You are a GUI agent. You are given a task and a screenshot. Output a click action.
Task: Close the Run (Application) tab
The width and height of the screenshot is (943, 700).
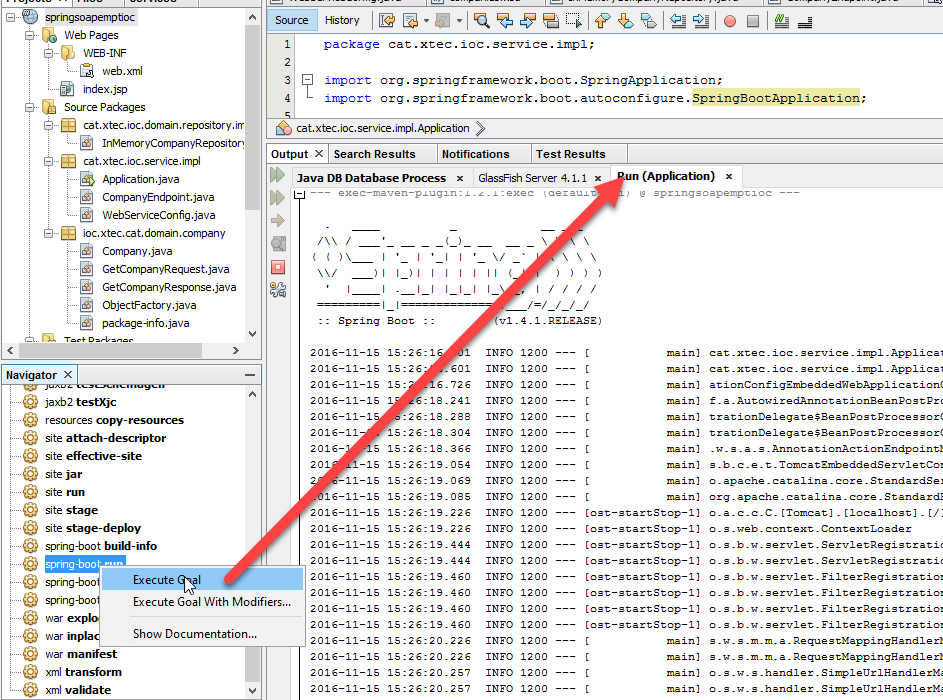click(x=729, y=176)
